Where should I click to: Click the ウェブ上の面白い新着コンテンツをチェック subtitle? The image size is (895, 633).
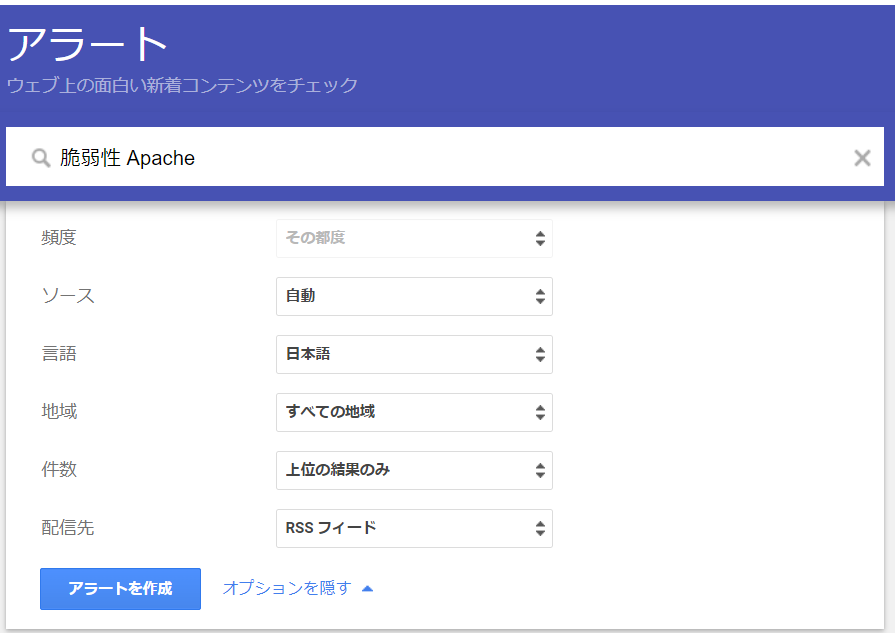182,85
